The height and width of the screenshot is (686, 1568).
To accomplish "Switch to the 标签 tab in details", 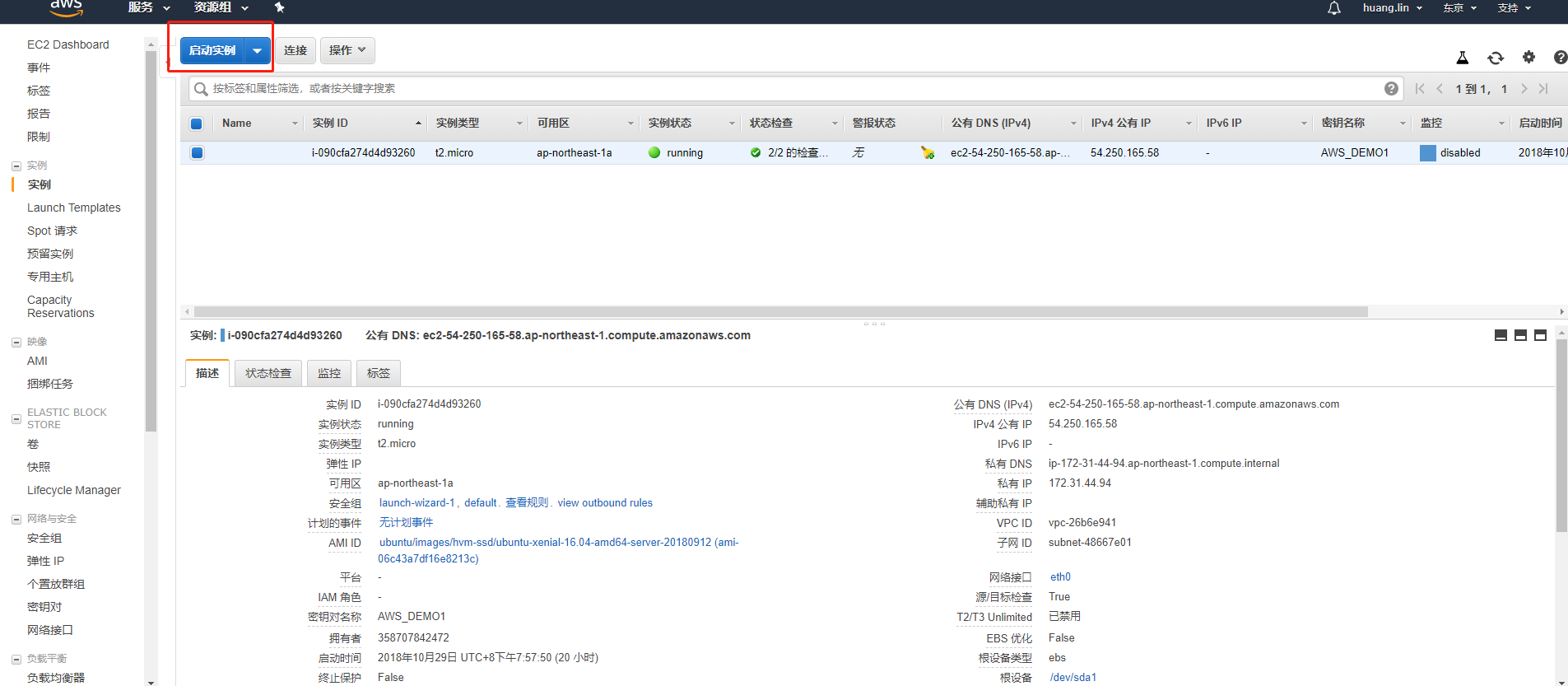I will [379, 373].
